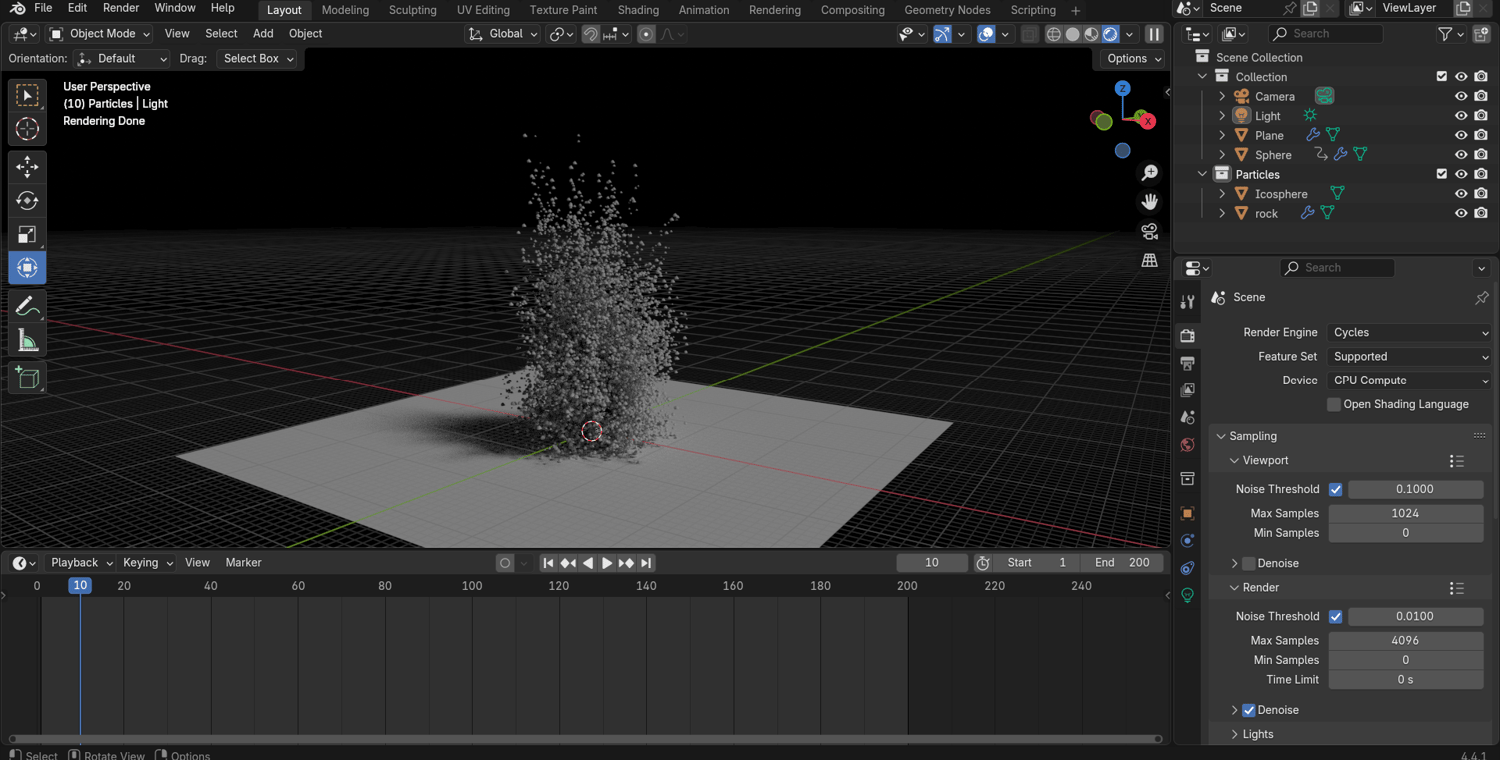Choose the Measure tool
This screenshot has width=1500, height=760.
click(27, 341)
